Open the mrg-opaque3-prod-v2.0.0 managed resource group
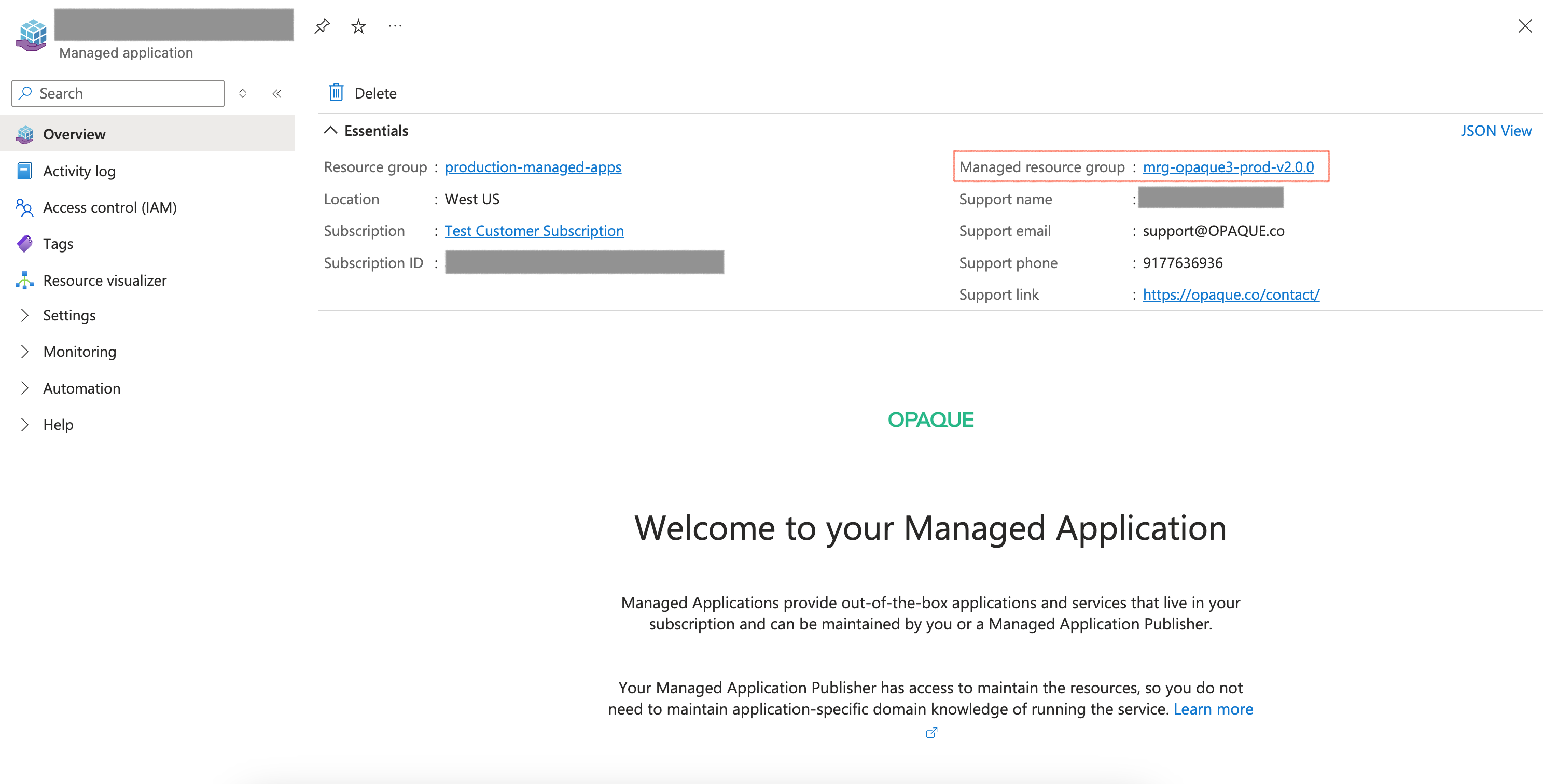Viewport: 1558px width, 784px height. tap(1228, 167)
